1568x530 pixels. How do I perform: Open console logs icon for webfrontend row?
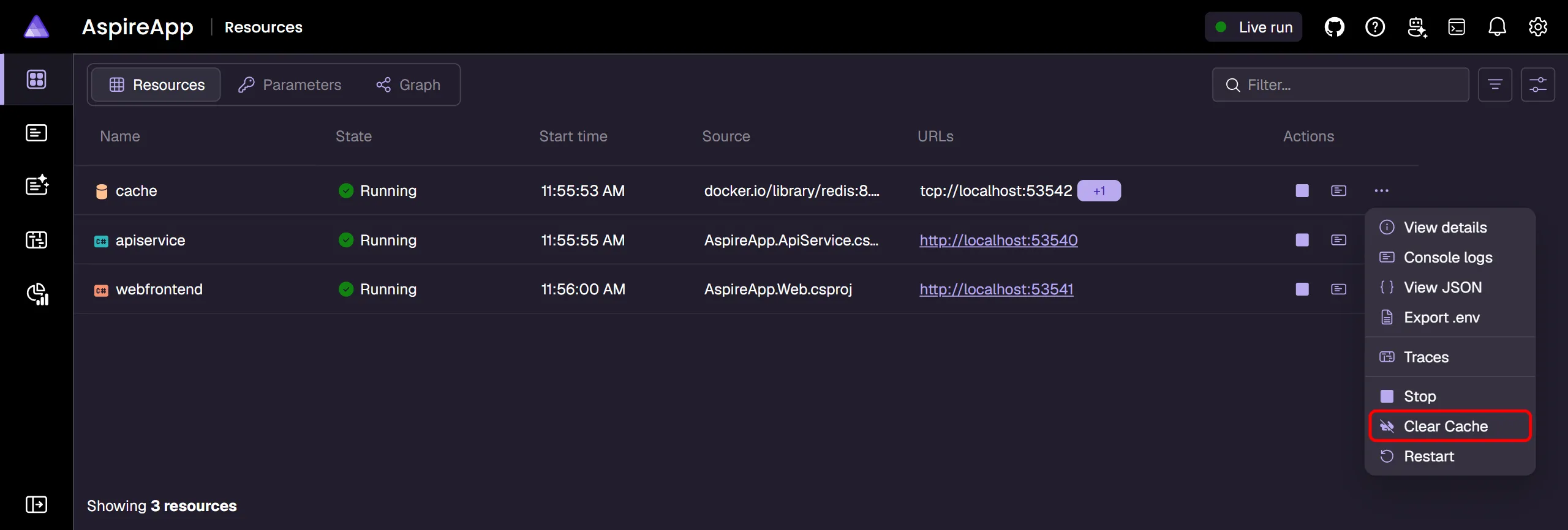click(1338, 289)
